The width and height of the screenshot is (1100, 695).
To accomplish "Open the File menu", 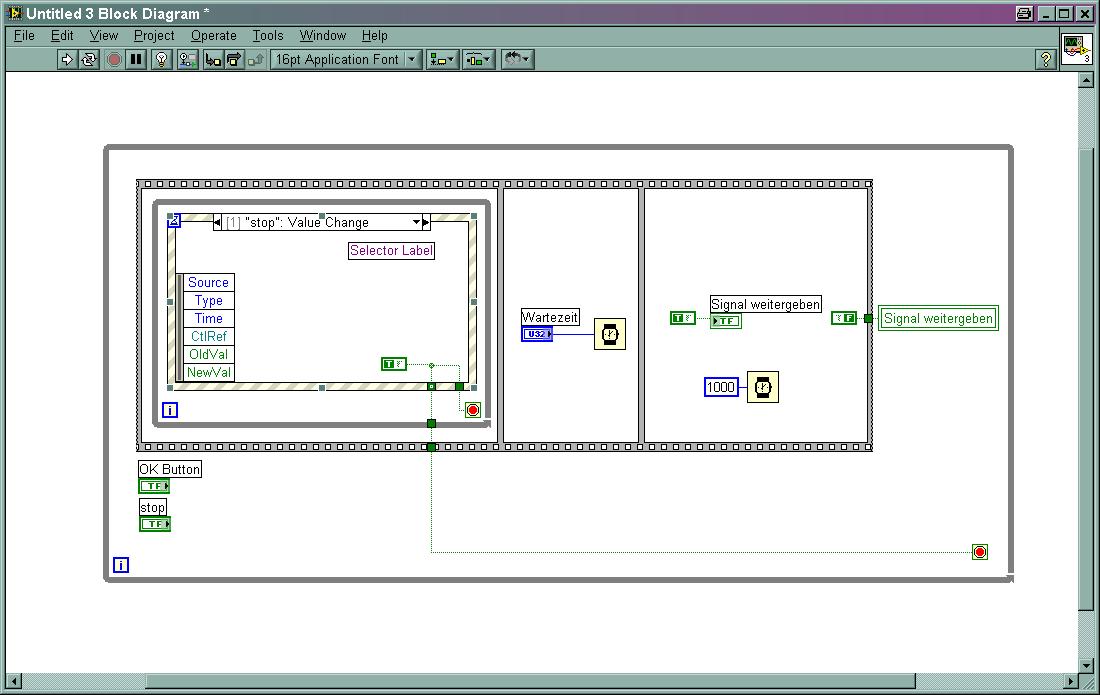I will pyautogui.click(x=24, y=36).
